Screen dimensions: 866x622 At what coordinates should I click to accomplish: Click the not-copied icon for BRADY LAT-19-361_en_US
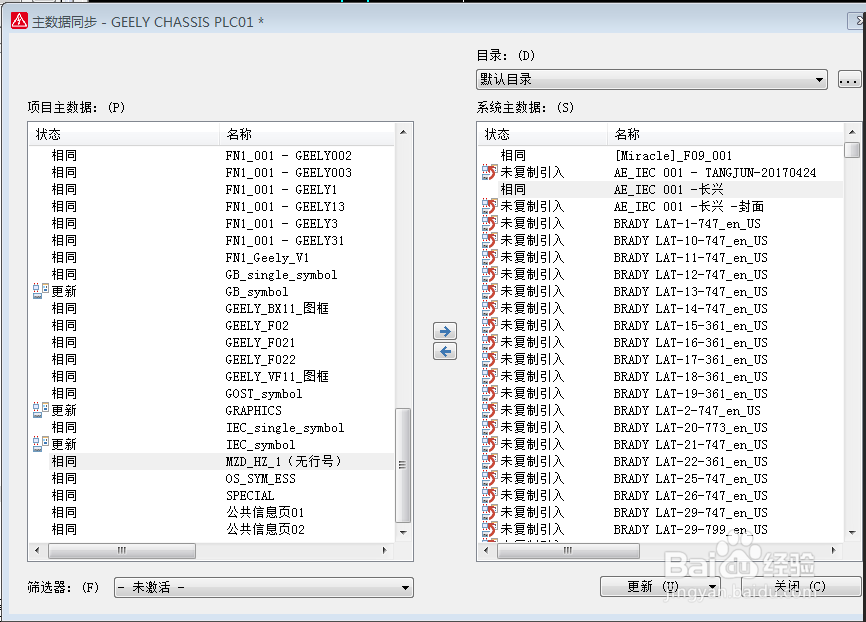click(489, 393)
